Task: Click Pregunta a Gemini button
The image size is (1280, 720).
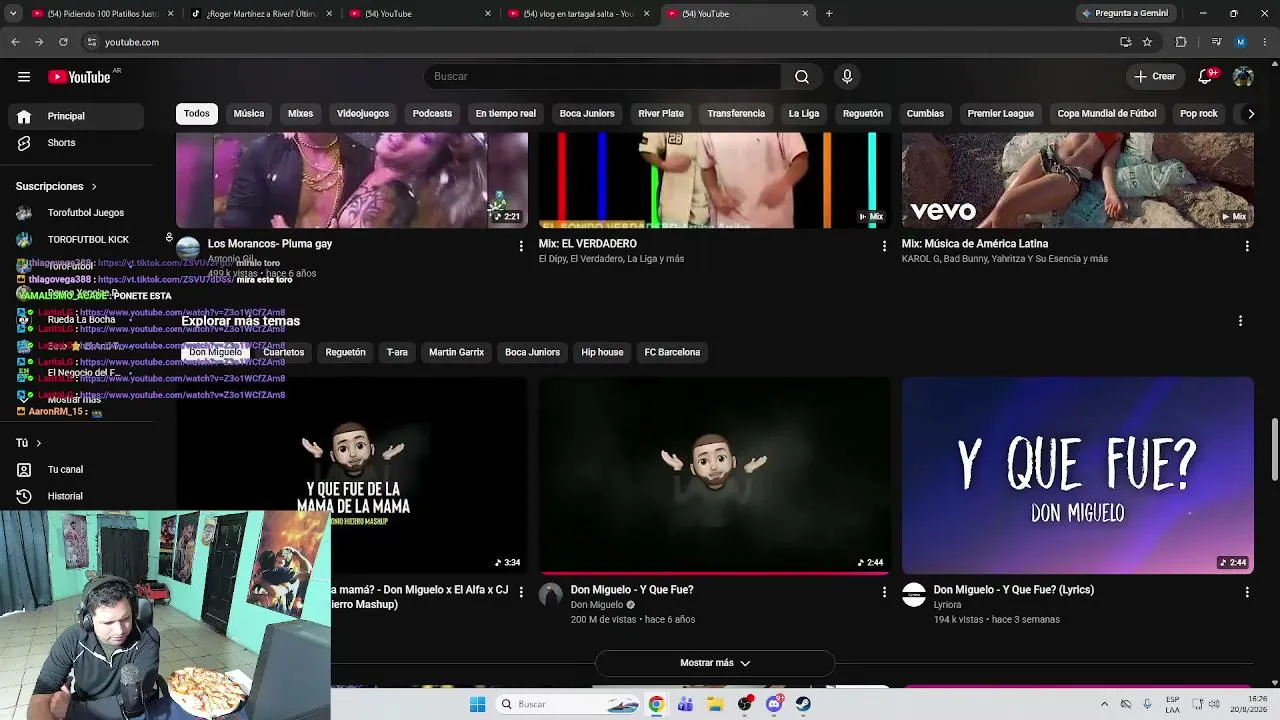Action: pos(1124,14)
